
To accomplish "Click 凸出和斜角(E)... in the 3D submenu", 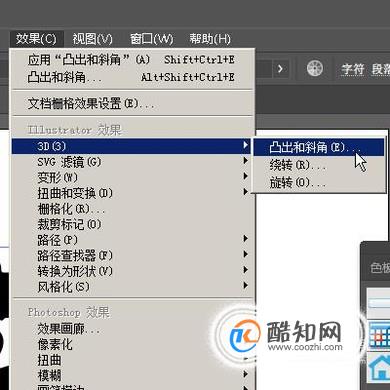I will (x=319, y=147).
